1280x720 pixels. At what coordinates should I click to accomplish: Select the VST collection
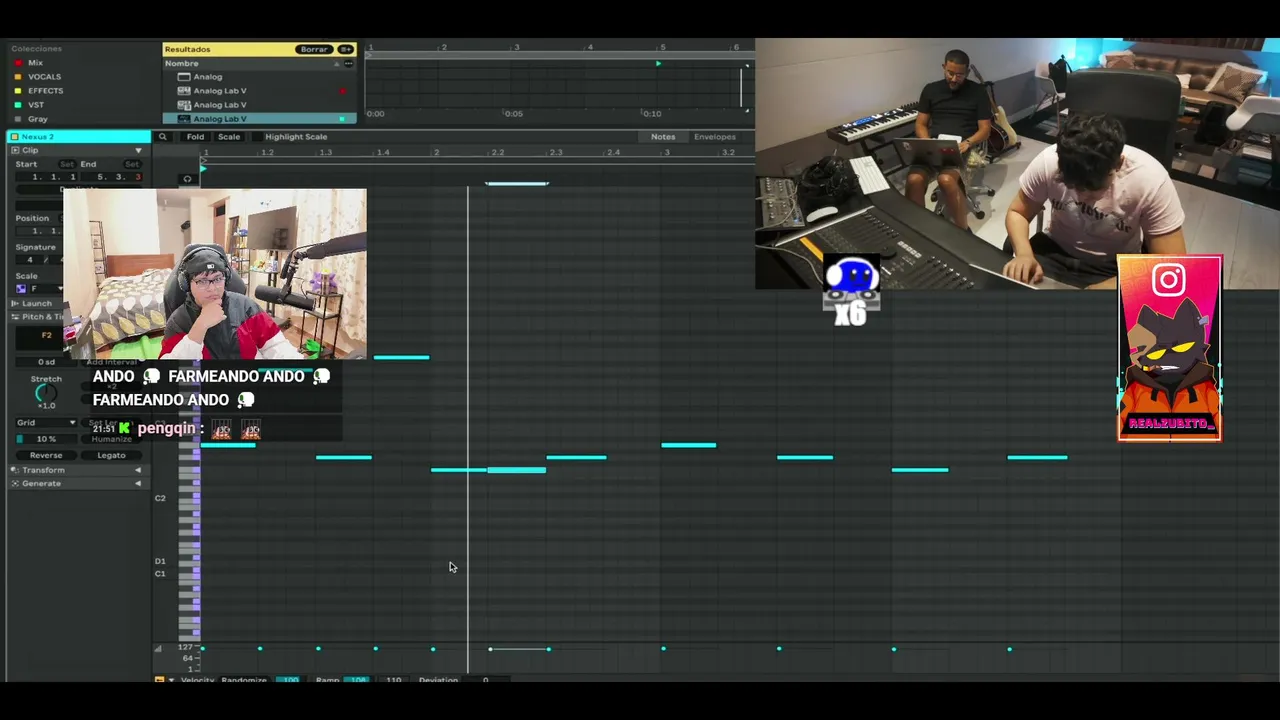(36, 104)
